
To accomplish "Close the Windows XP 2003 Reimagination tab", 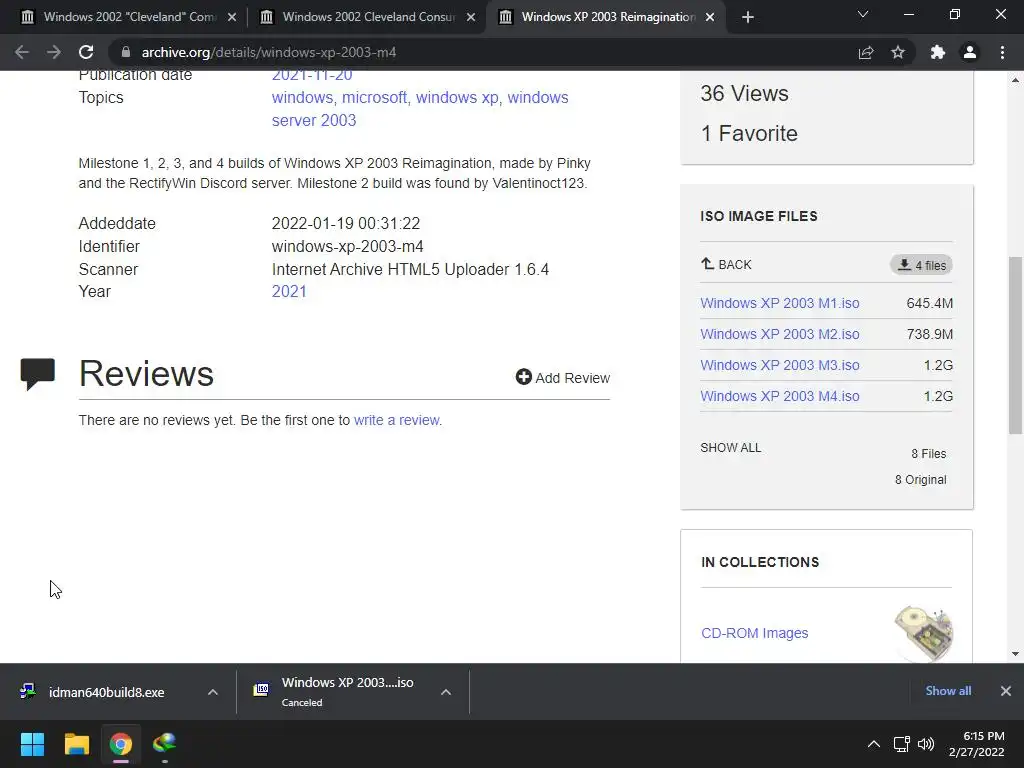I will point(710,18).
